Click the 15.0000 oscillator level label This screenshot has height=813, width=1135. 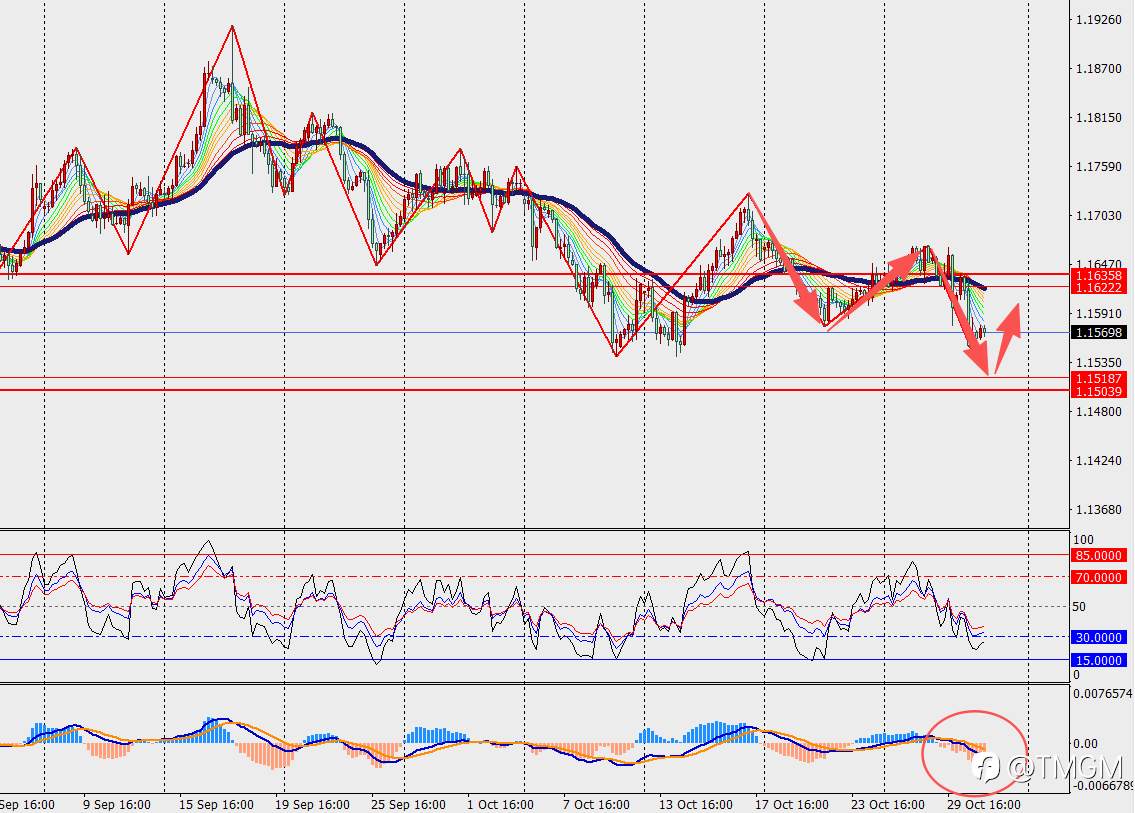1098,660
